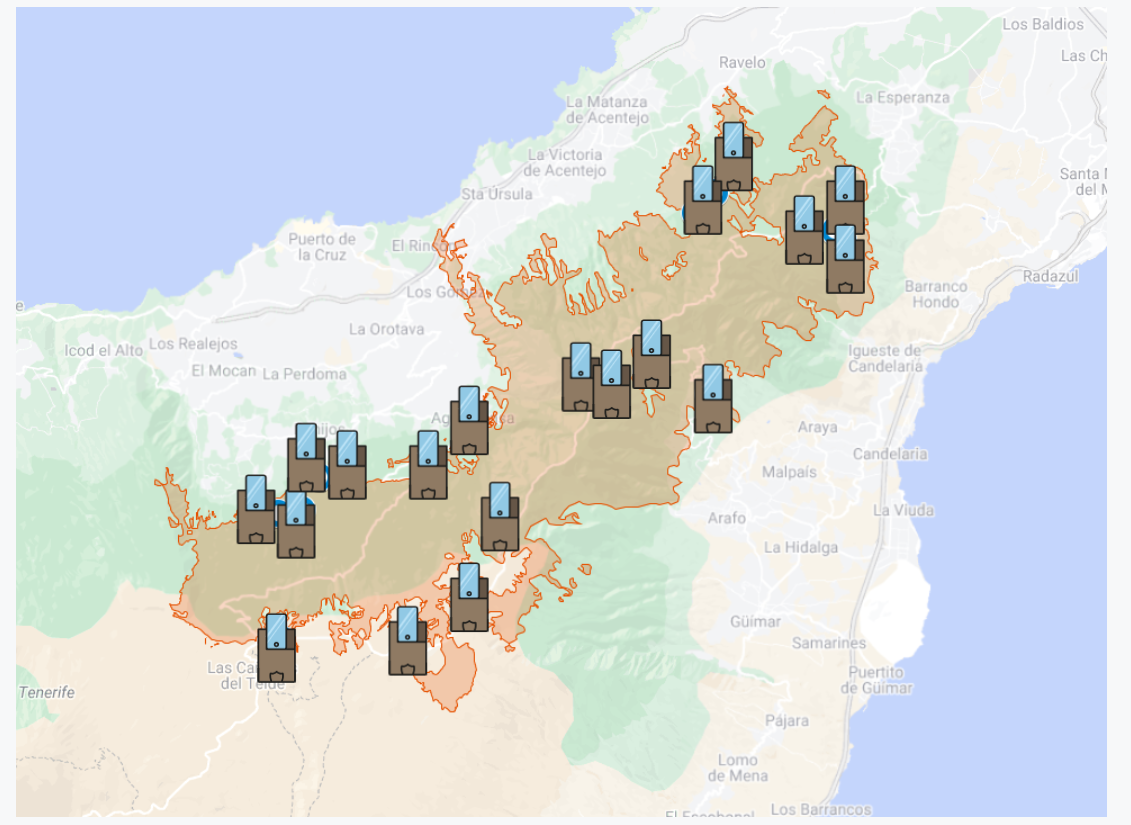This screenshot has width=1131, height=825.
Task: Select the La Orotava place label
Action: [386, 329]
